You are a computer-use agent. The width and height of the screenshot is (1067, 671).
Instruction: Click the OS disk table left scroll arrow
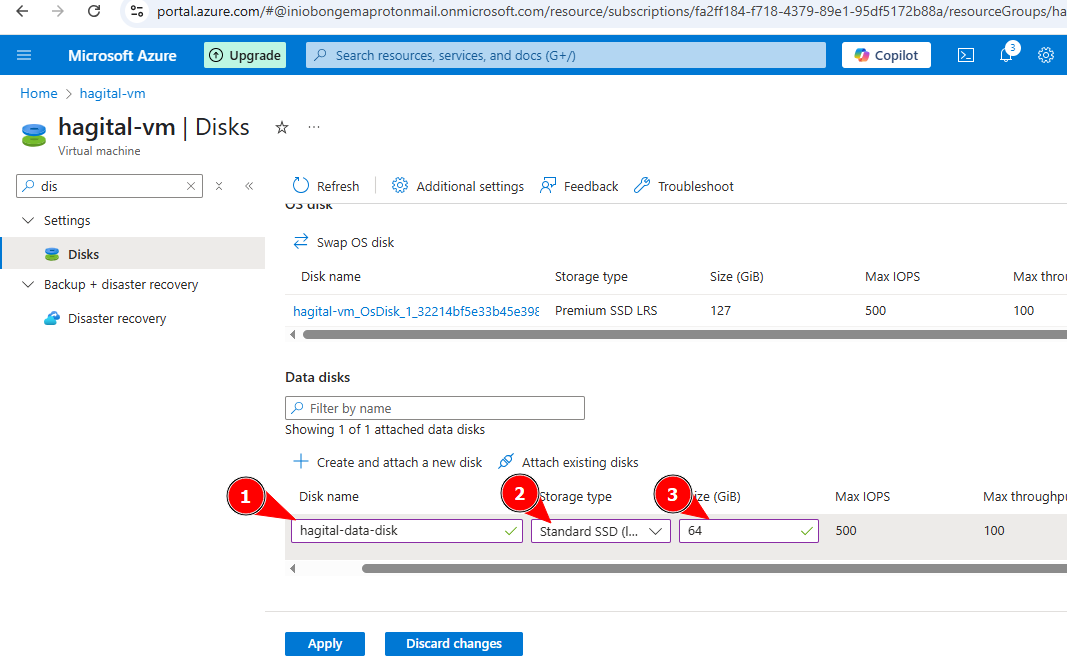click(293, 334)
